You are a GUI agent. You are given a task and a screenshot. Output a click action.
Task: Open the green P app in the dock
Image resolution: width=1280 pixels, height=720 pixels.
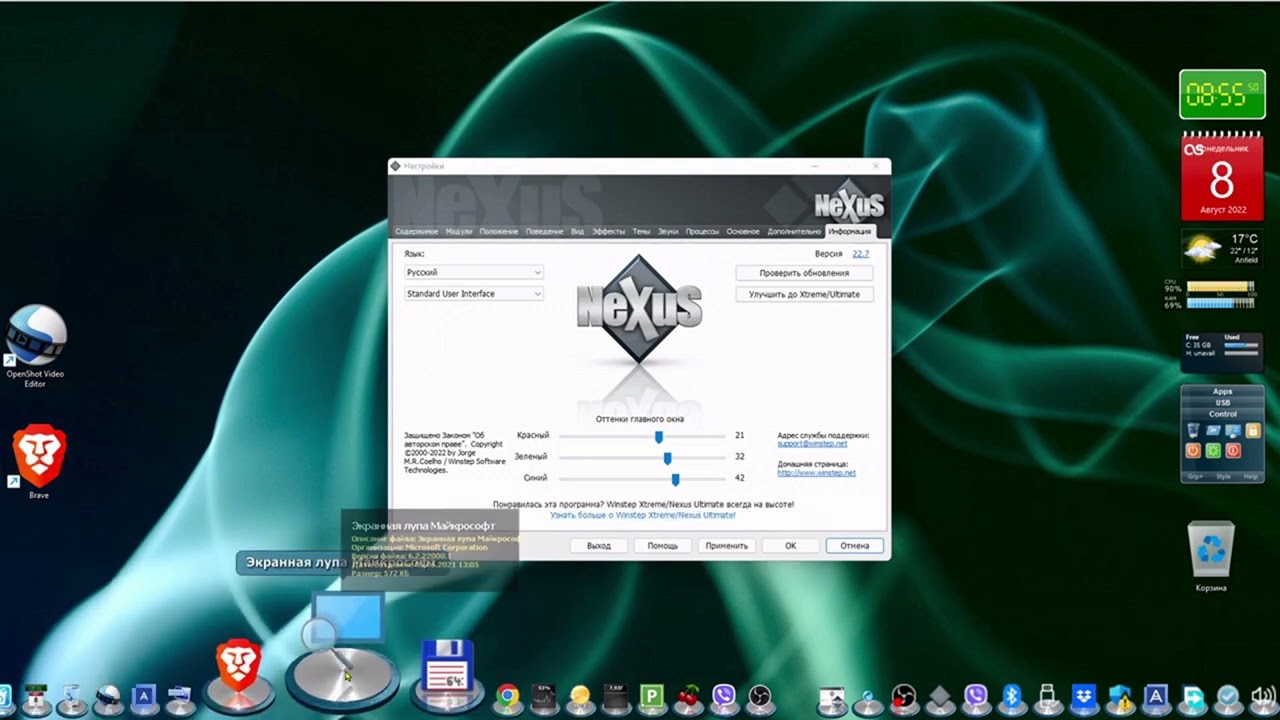click(652, 696)
